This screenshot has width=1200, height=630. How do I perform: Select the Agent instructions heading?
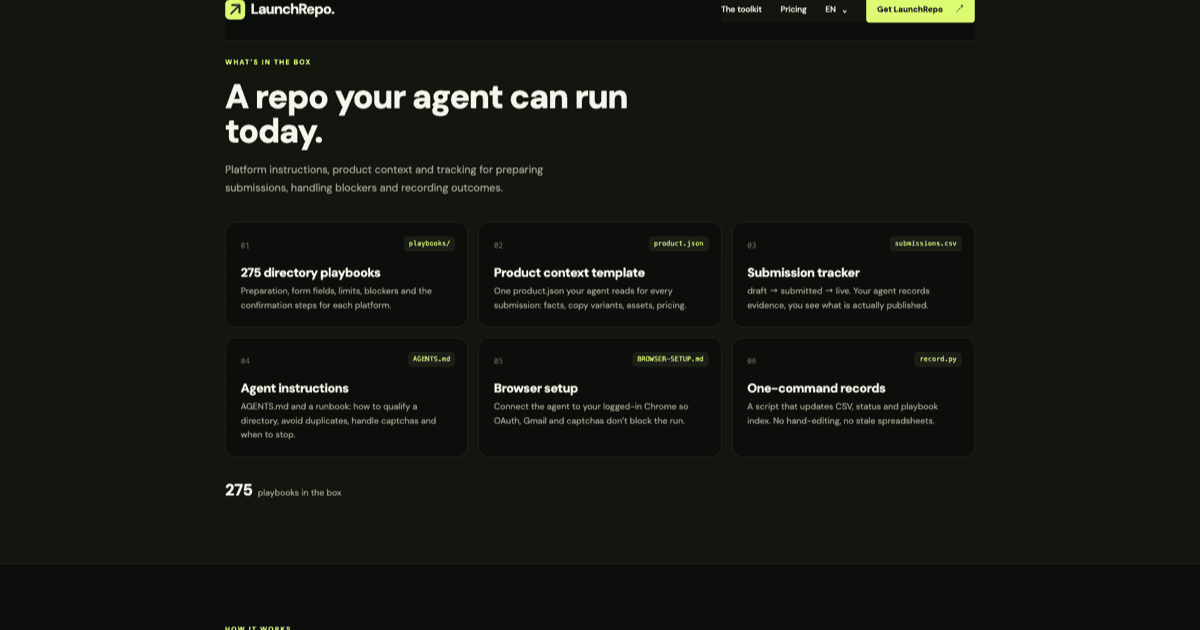pyautogui.click(x=294, y=388)
